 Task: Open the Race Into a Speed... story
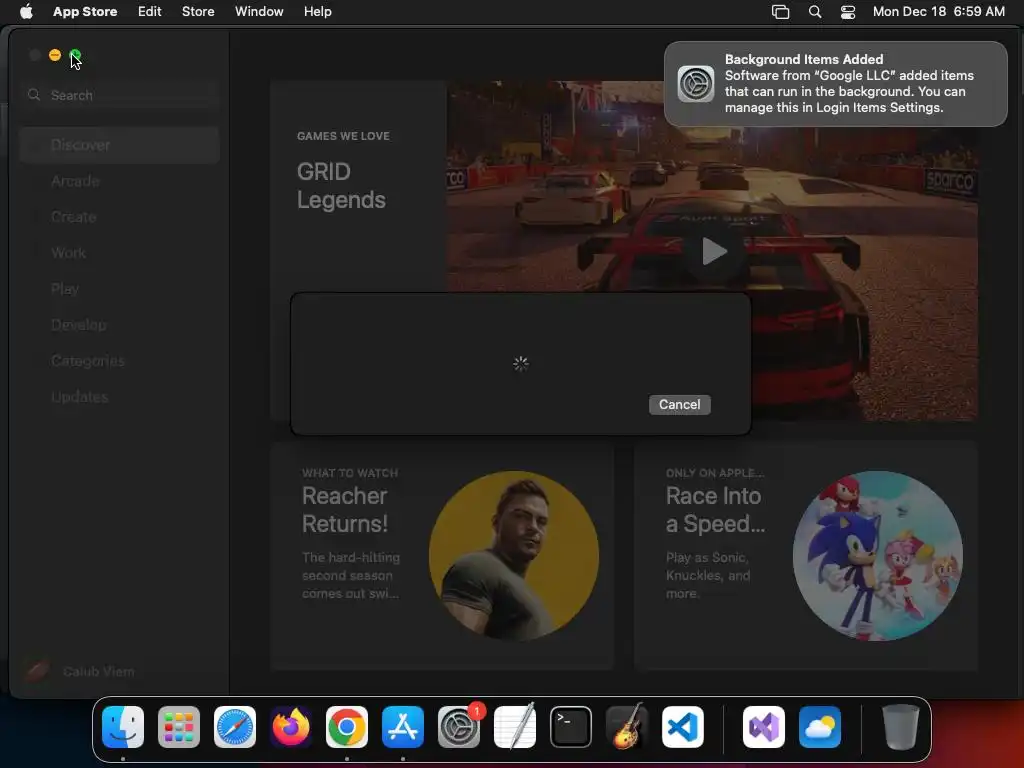pos(806,556)
